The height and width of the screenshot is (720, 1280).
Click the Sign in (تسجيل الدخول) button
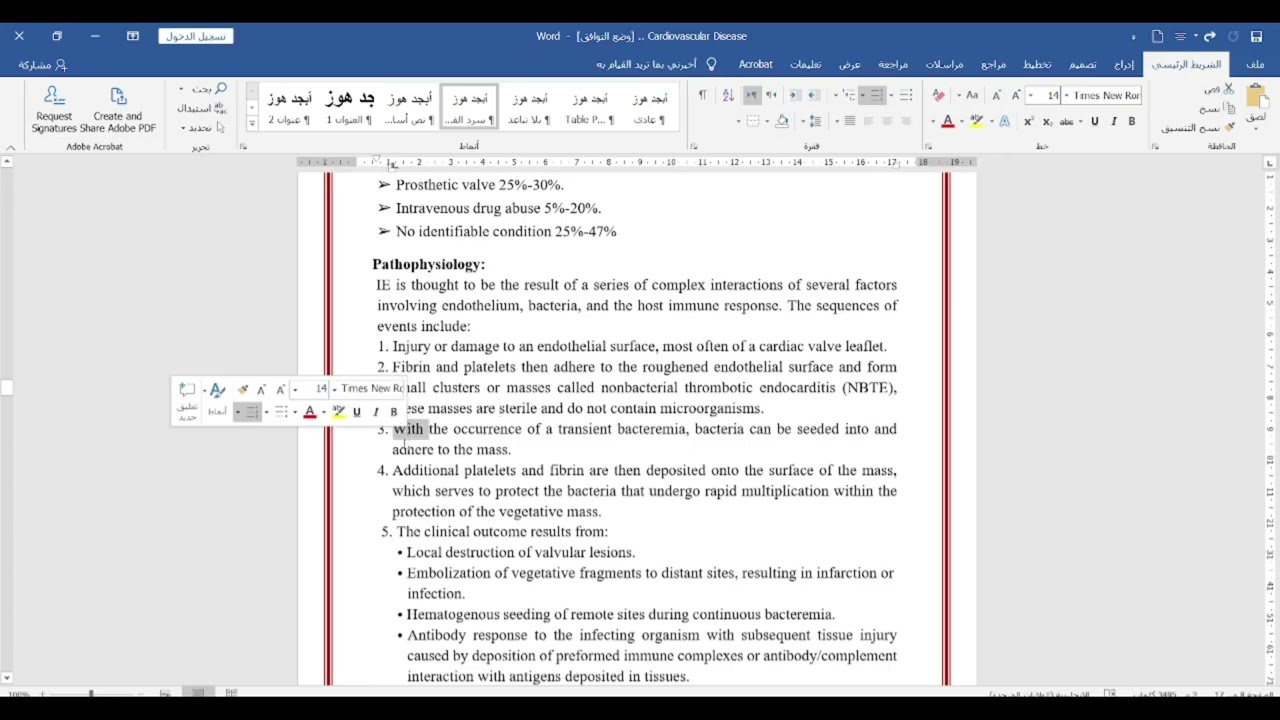point(196,36)
